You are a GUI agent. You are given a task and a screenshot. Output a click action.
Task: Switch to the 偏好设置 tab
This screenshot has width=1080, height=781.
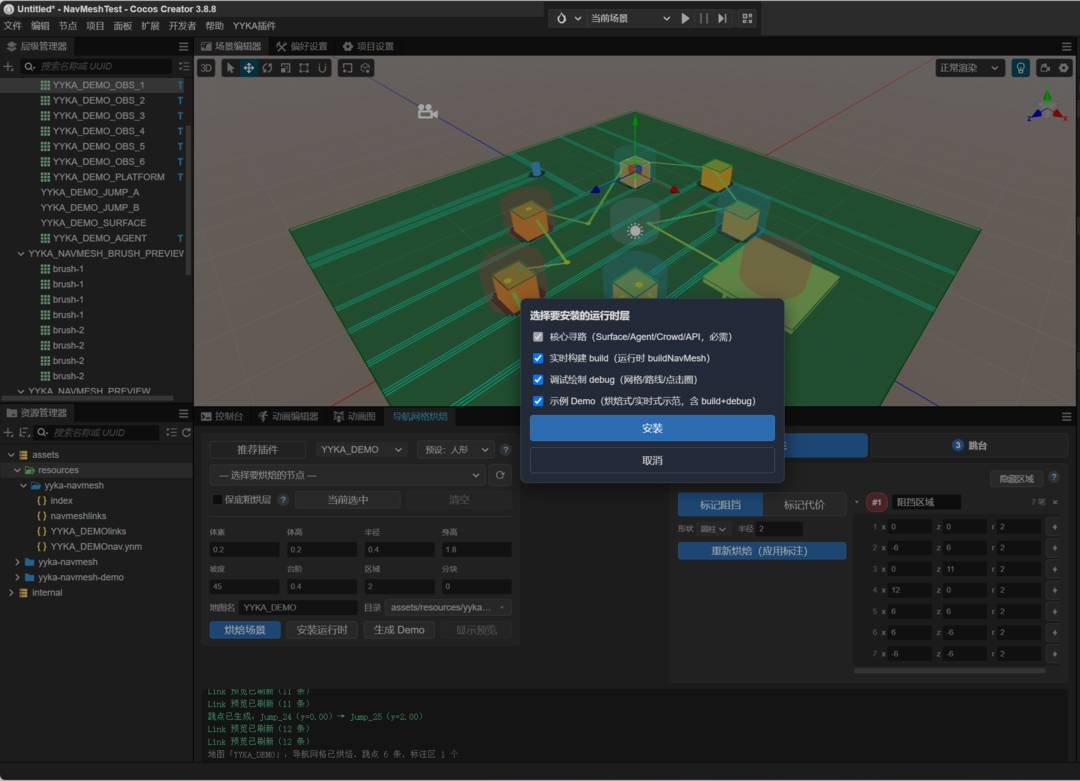tap(302, 46)
